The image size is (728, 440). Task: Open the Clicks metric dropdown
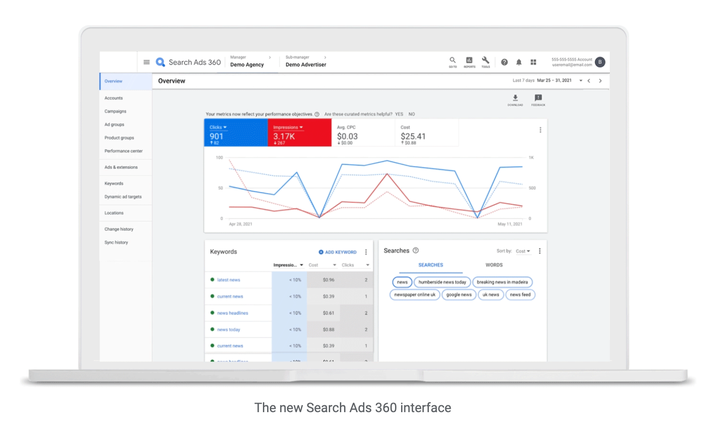pos(218,127)
